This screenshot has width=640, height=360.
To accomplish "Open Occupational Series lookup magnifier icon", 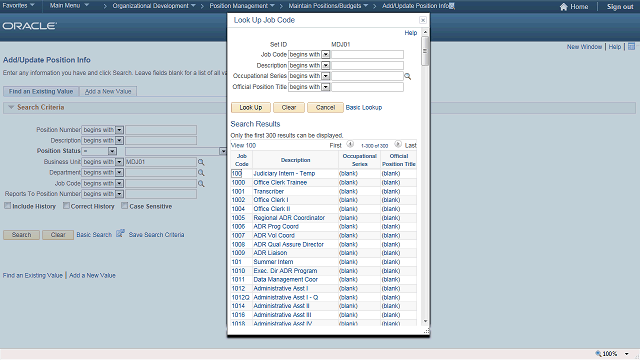I will point(407,76).
